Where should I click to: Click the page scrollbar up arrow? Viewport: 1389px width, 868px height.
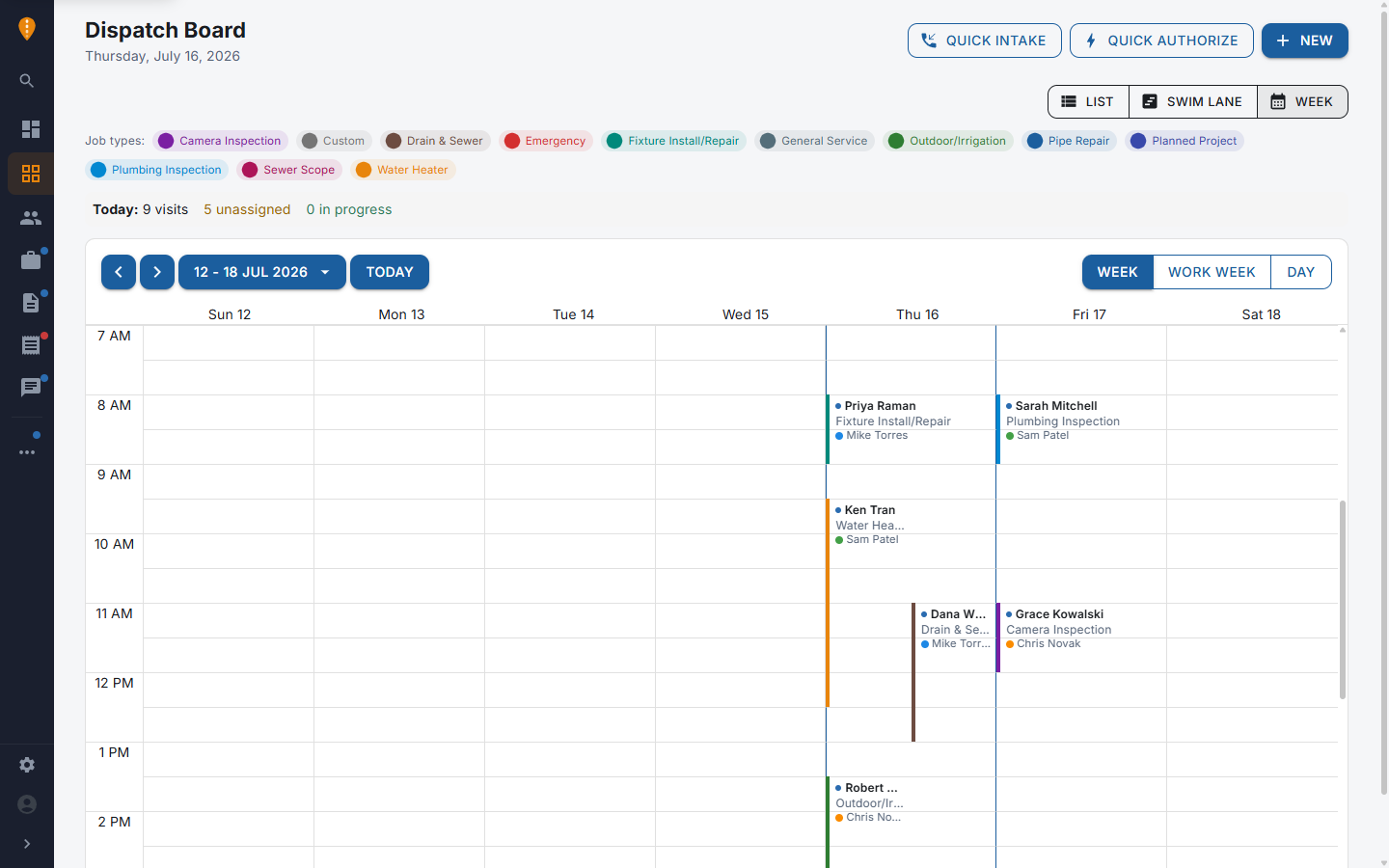(1384, 5)
